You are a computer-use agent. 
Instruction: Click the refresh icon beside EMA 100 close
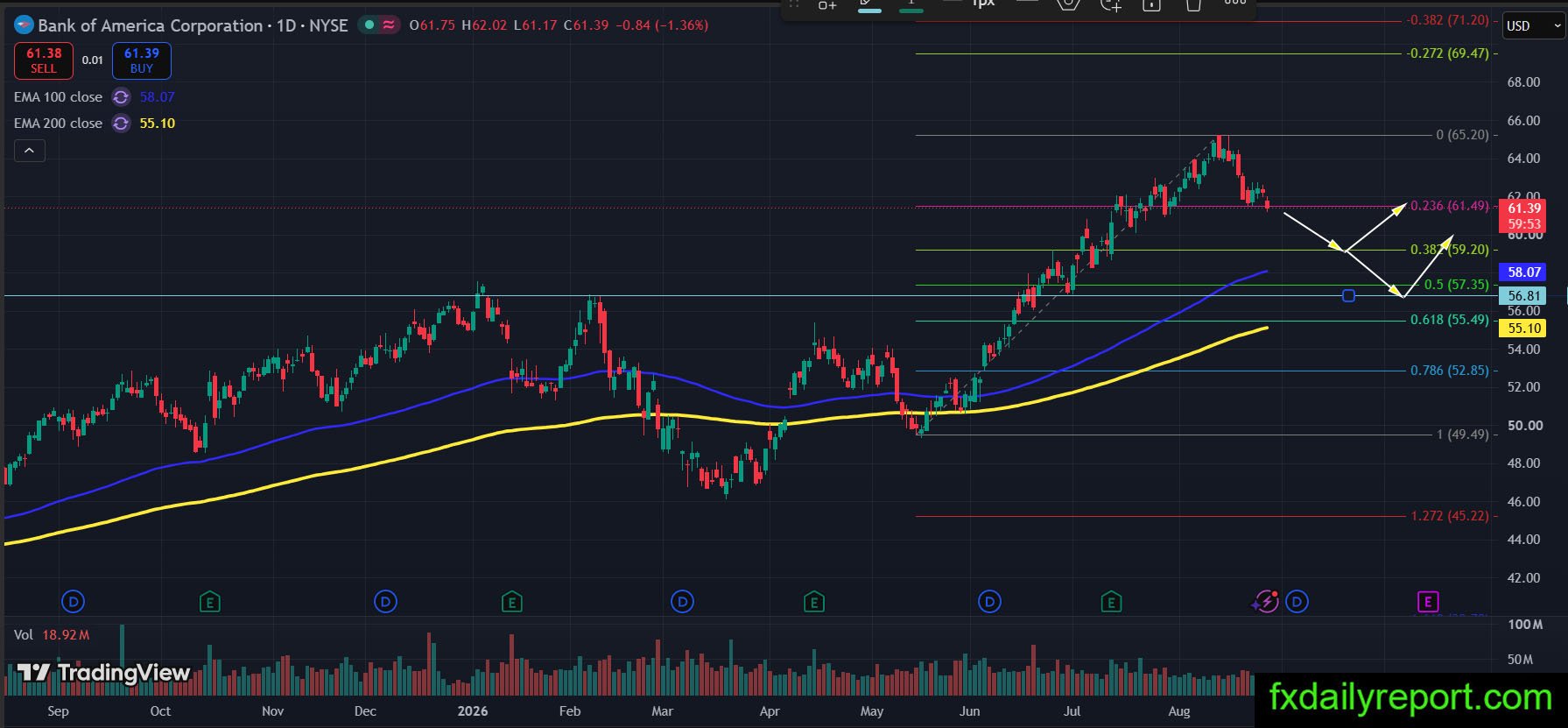click(121, 97)
